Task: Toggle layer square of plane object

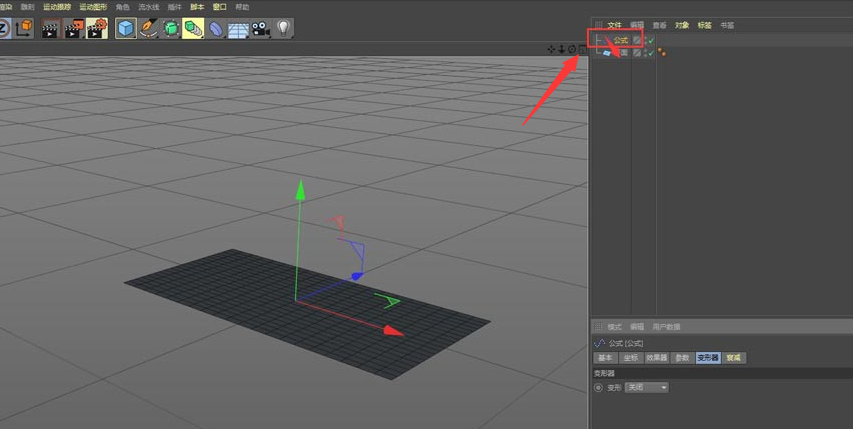Action: pyautogui.click(x=636, y=53)
